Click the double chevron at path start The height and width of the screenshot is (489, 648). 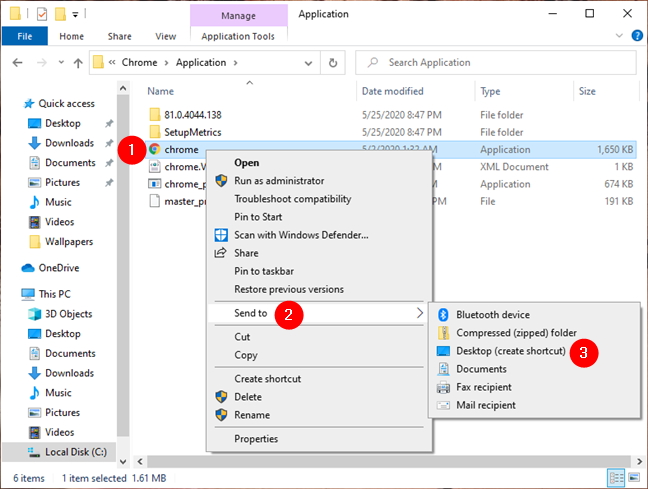[112, 62]
